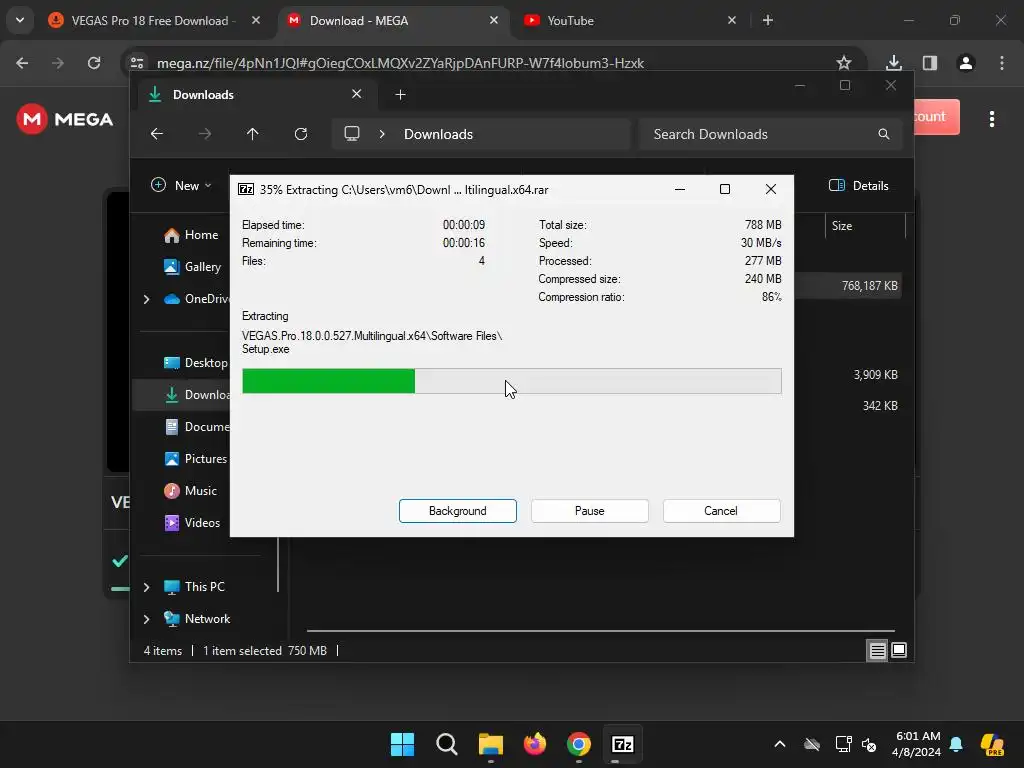This screenshot has height=768, width=1024.
Task: Click the 7z icon in dialog title bar
Action: [x=246, y=189]
